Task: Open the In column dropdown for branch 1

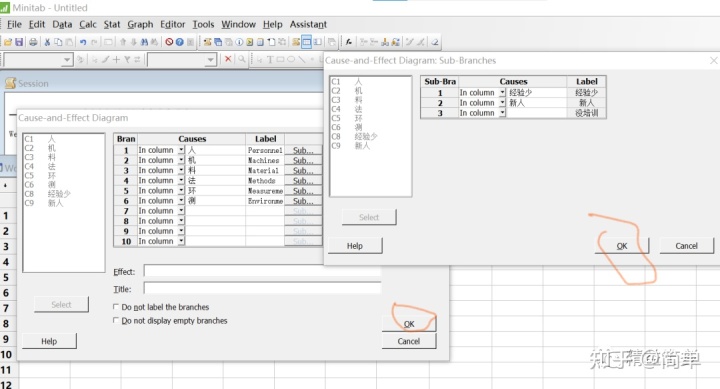Action: (x=181, y=150)
